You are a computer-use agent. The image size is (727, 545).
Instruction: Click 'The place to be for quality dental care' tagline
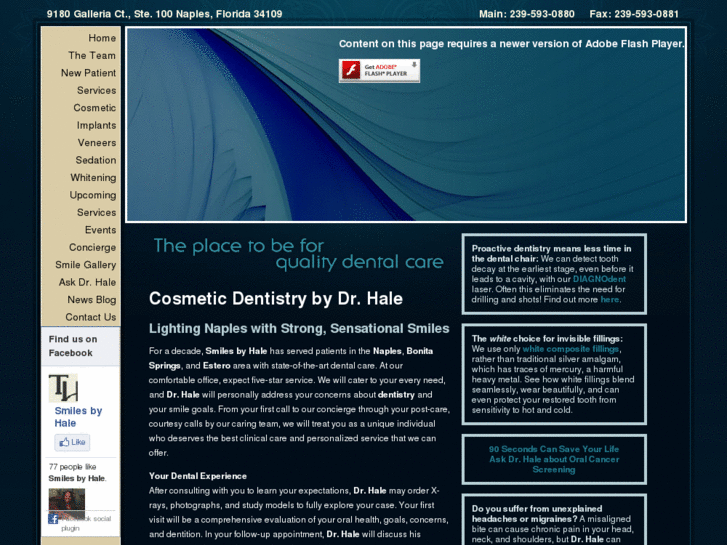298,254
